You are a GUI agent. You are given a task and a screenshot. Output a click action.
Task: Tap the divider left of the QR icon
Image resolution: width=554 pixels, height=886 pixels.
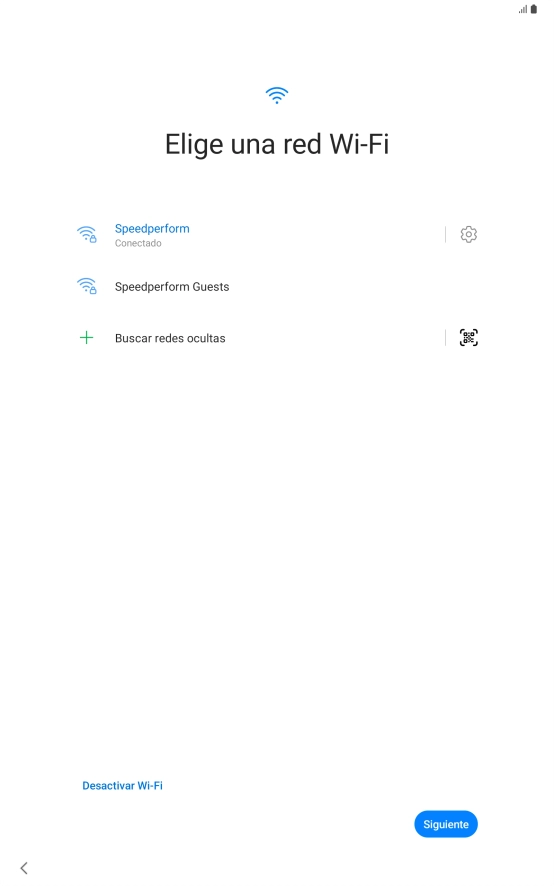coord(445,338)
